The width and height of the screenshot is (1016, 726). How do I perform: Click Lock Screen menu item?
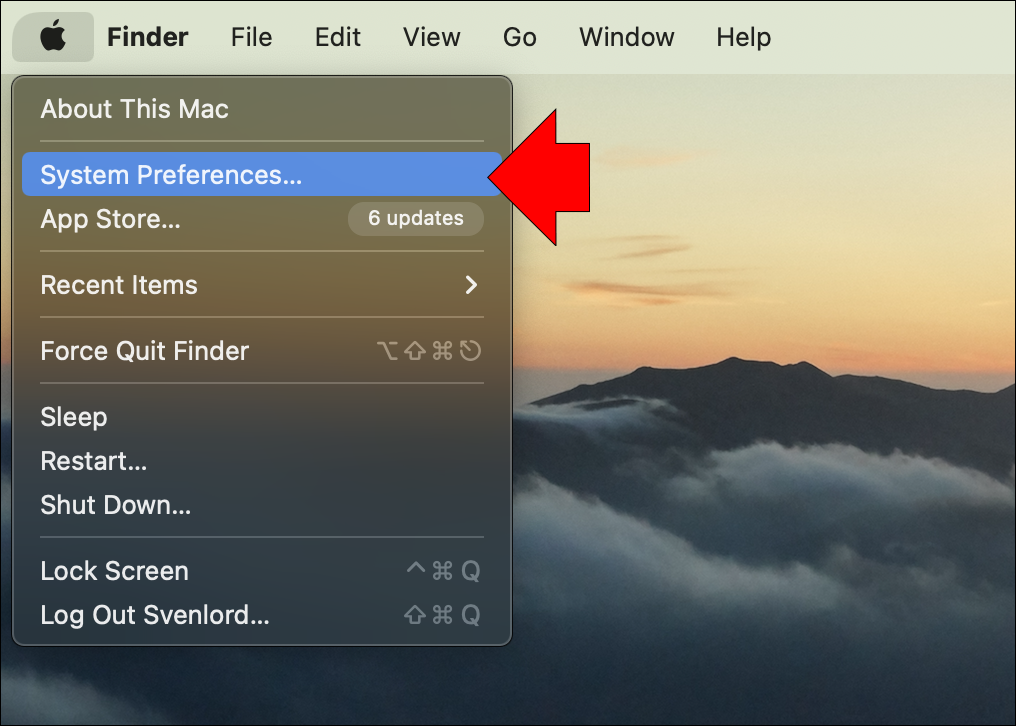point(114,571)
